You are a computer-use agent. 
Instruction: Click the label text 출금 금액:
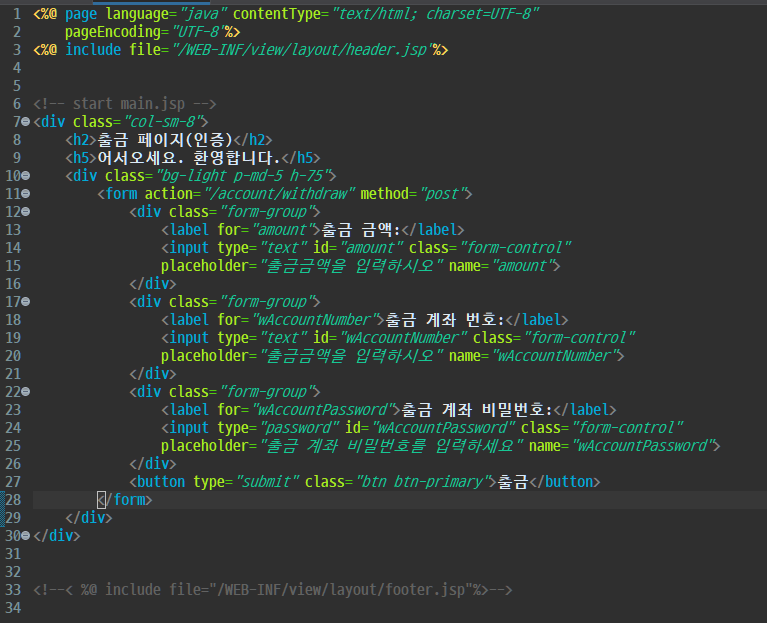pyautogui.click(x=361, y=230)
